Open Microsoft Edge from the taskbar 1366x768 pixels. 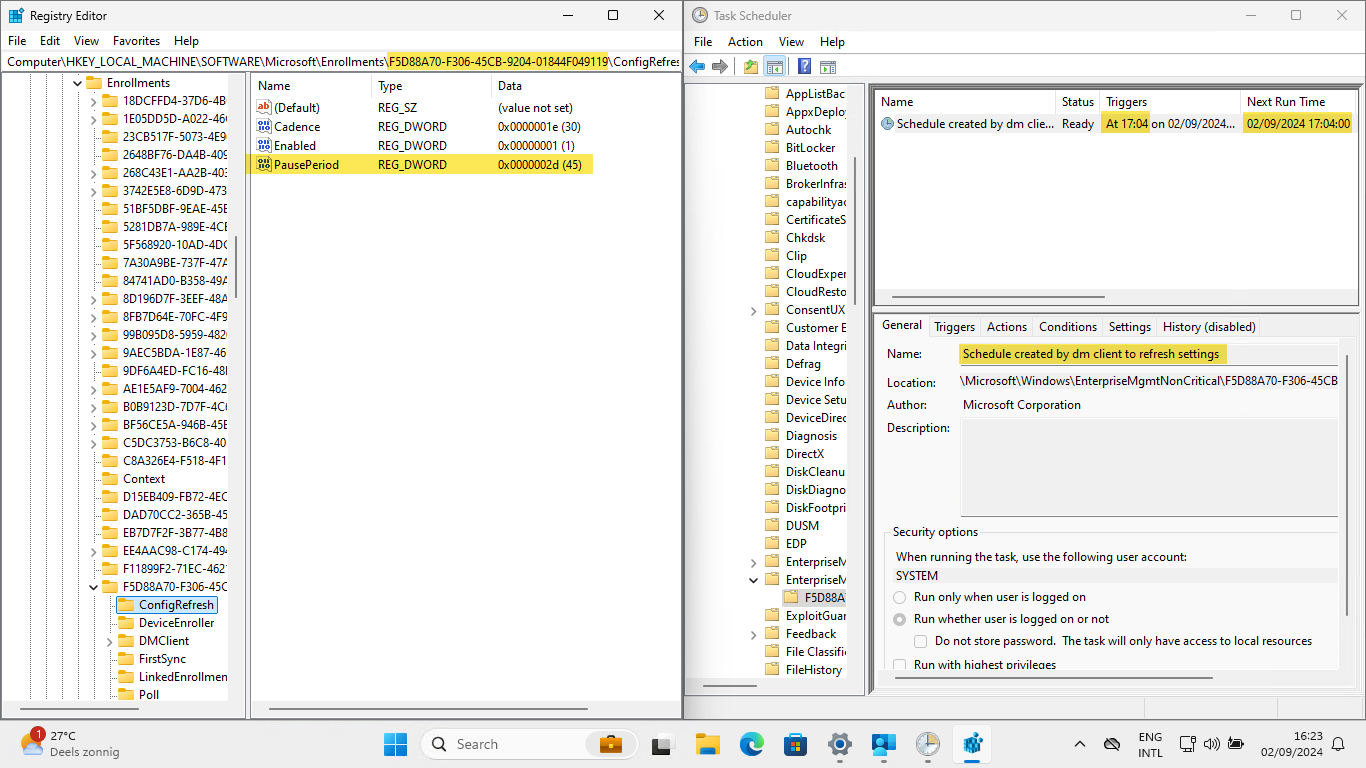coord(752,744)
